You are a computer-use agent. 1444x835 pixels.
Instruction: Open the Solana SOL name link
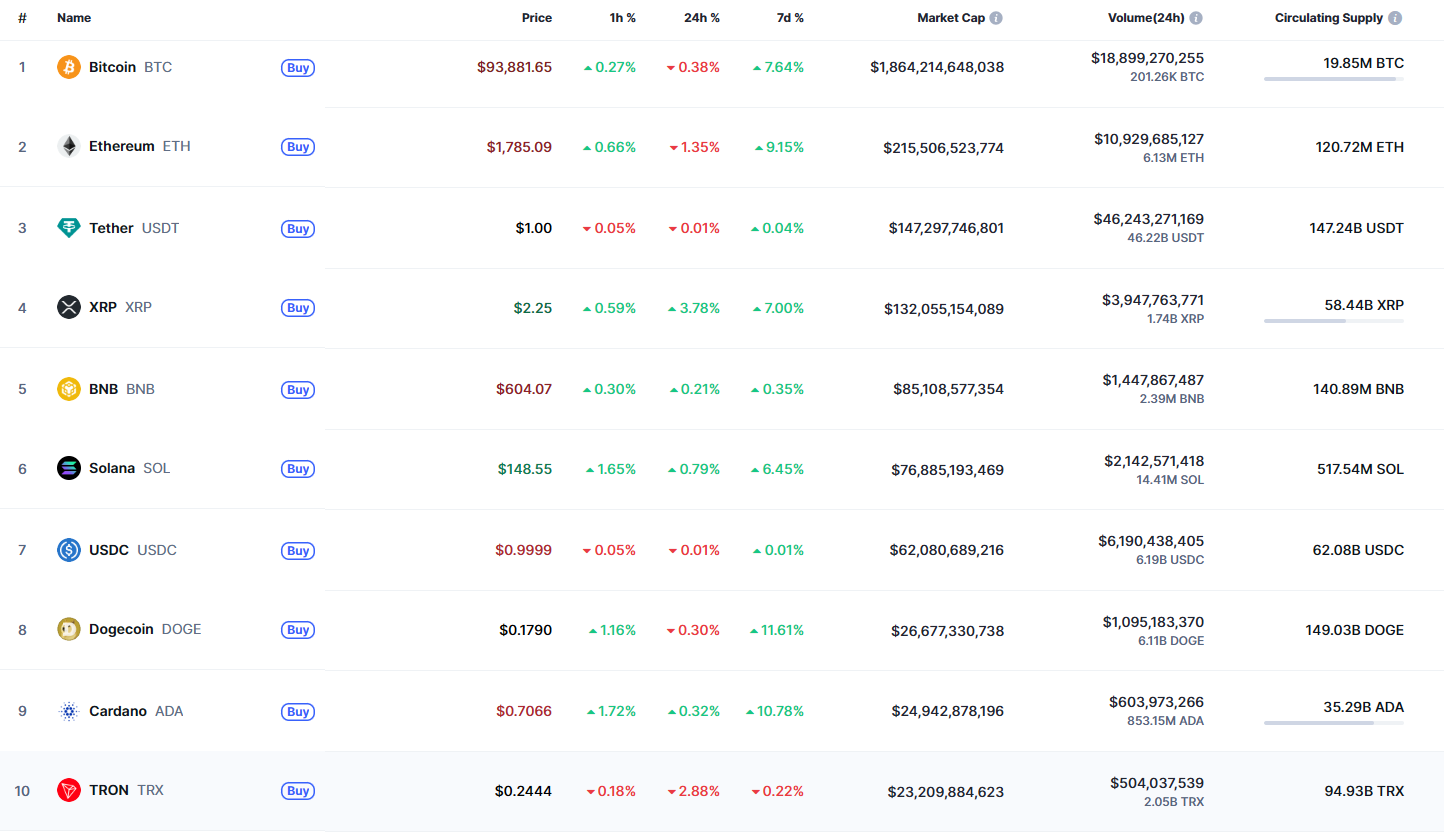[130, 468]
